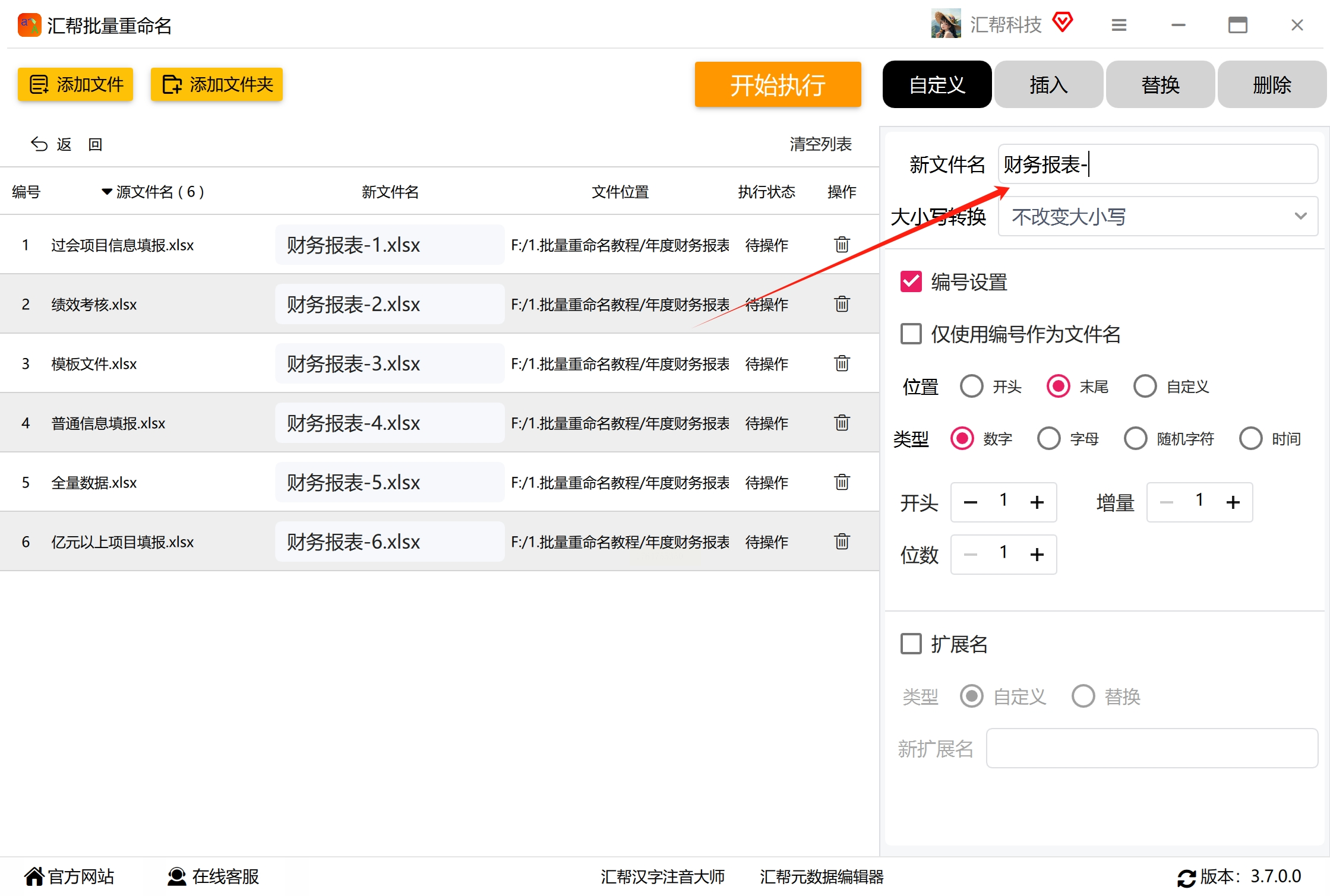Click 清空列表 to clear the list
The height and width of the screenshot is (896, 1330).
(x=820, y=144)
